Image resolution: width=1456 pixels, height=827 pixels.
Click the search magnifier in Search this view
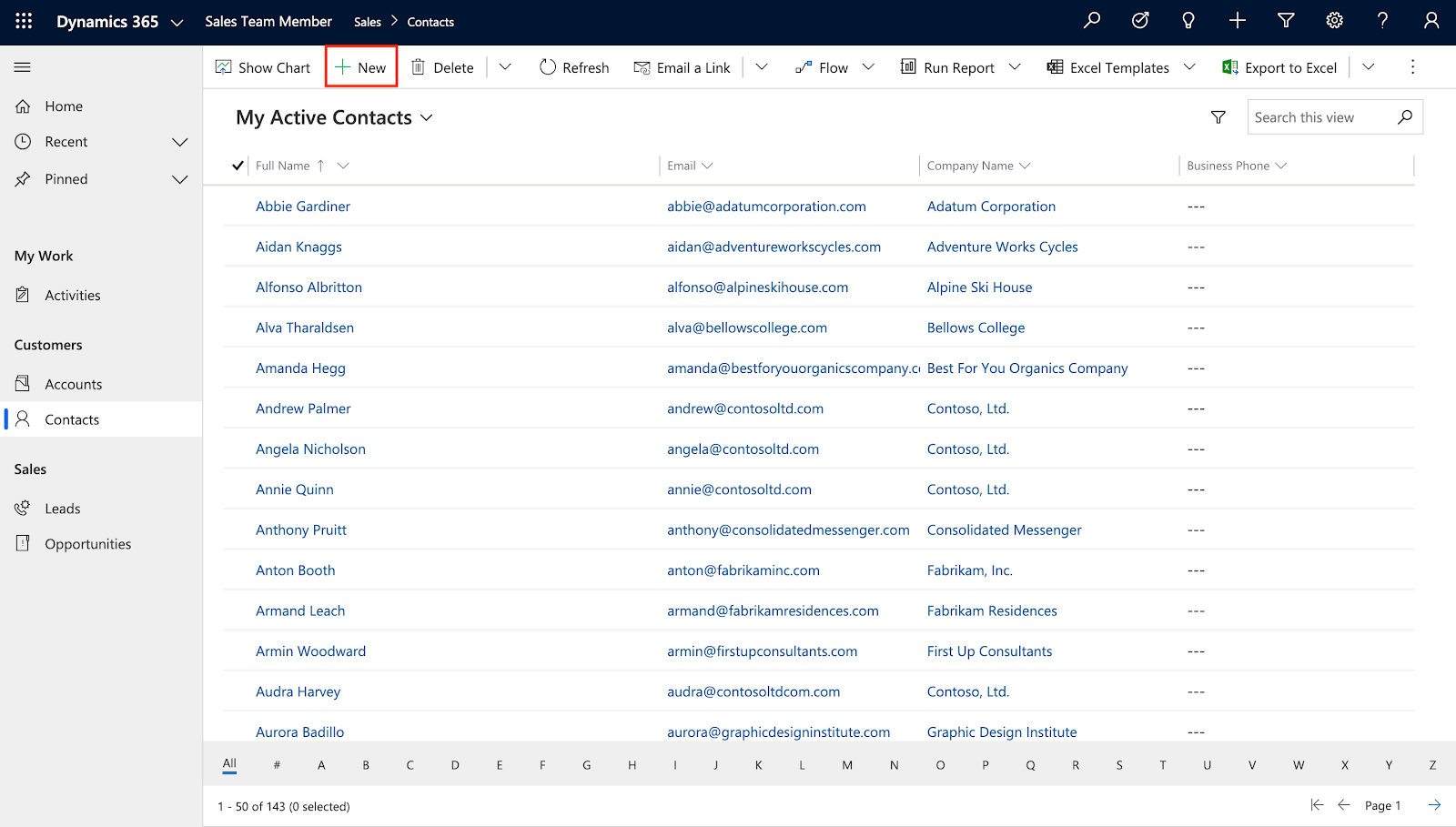point(1405,116)
